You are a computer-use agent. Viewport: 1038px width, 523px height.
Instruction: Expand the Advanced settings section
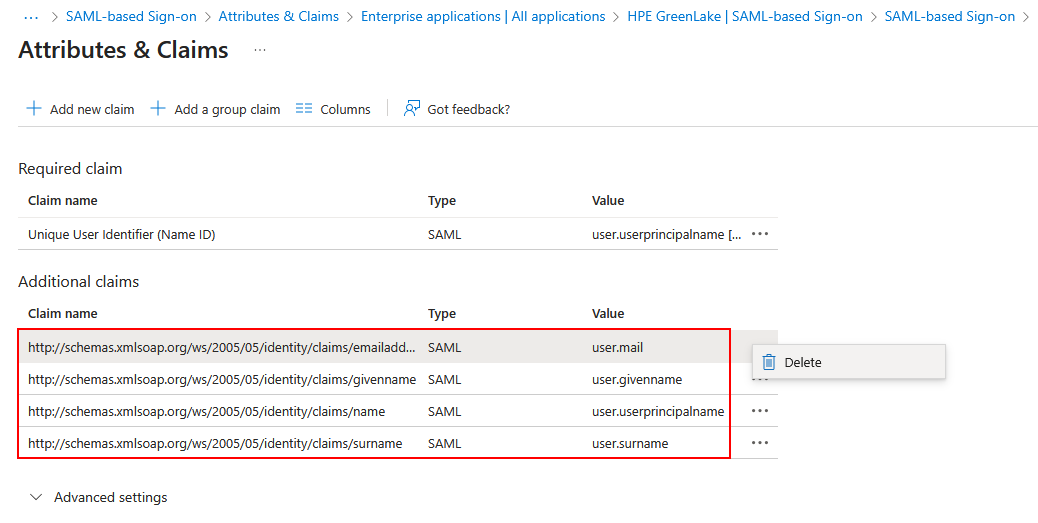coord(98,497)
